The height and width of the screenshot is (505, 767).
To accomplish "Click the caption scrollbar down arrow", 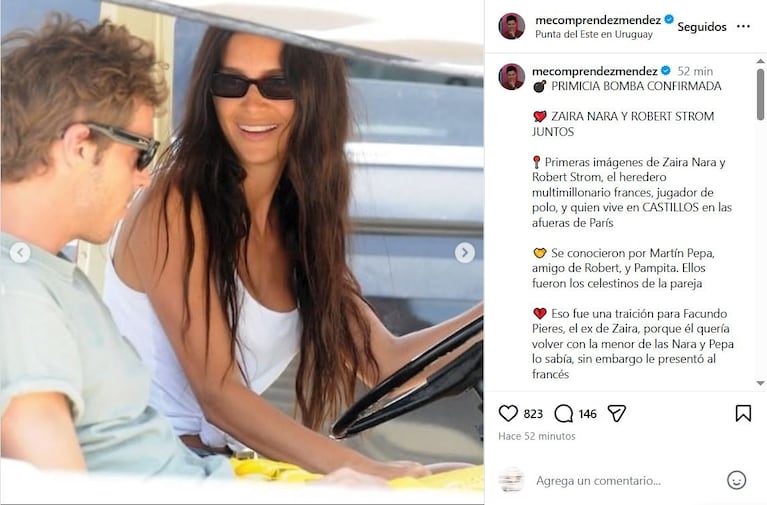I will point(760,383).
